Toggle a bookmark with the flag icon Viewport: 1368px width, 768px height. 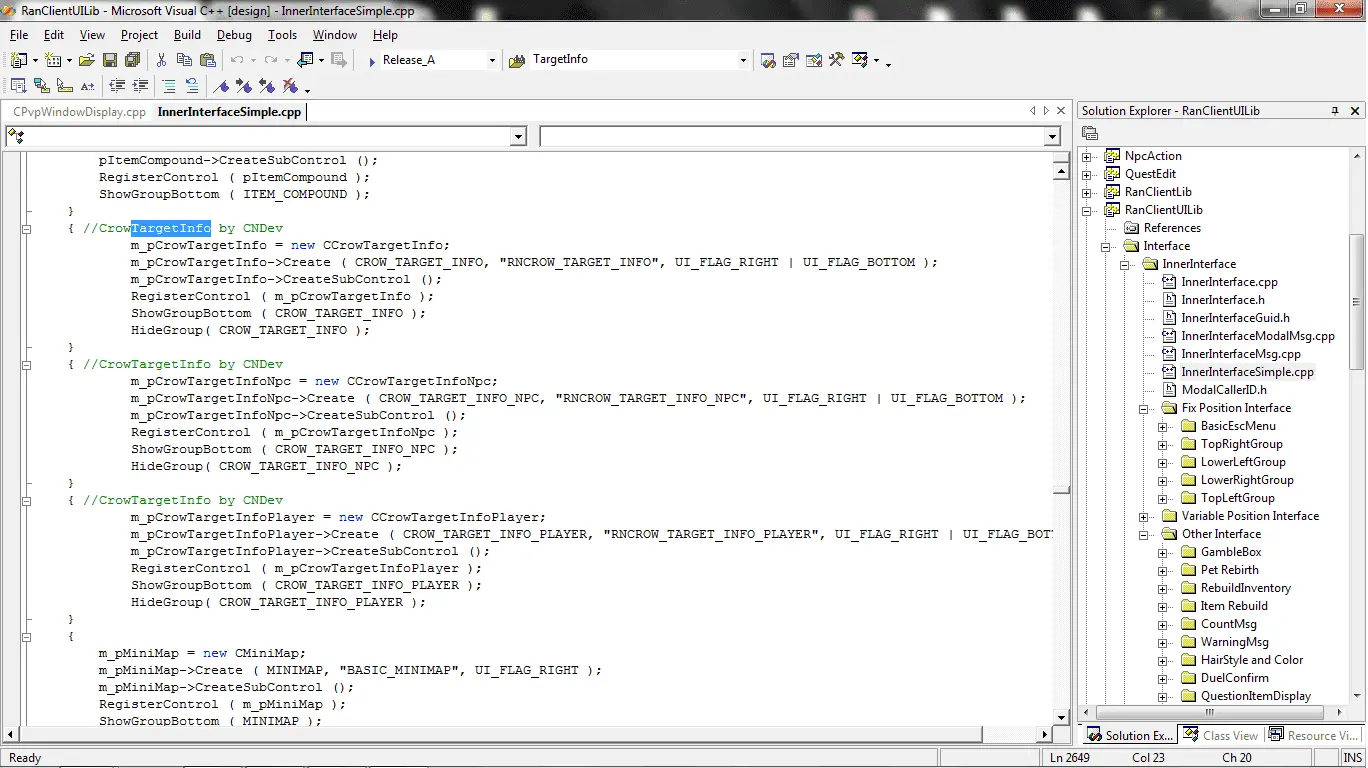(x=222, y=86)
